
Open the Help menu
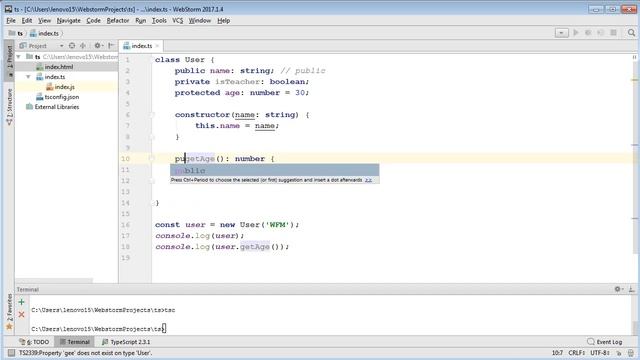pyautogui.click(x=223, y=20)
